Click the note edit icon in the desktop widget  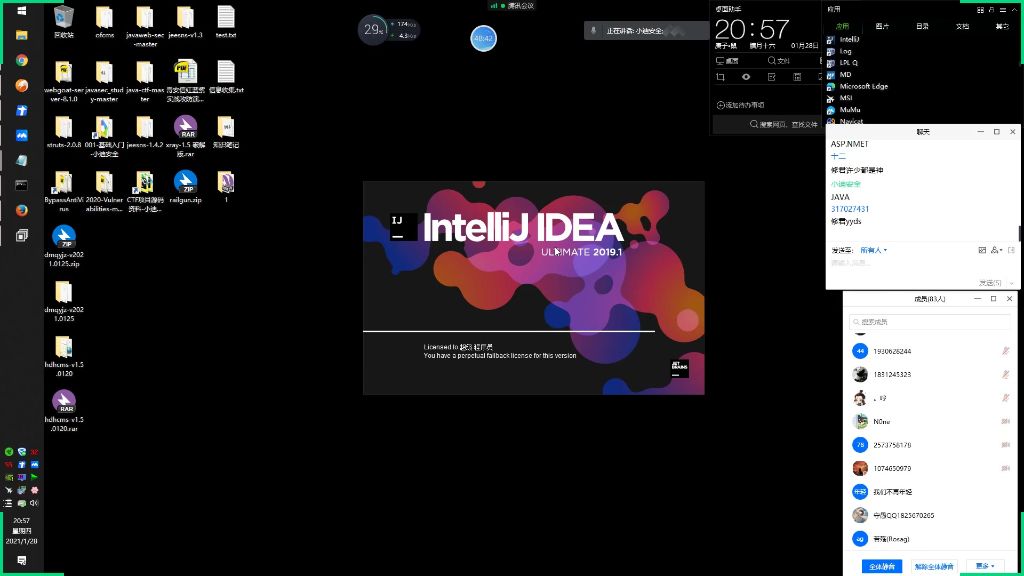771,77
